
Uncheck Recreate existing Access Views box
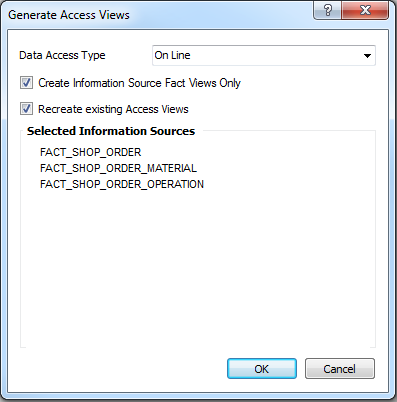point(26,109)
